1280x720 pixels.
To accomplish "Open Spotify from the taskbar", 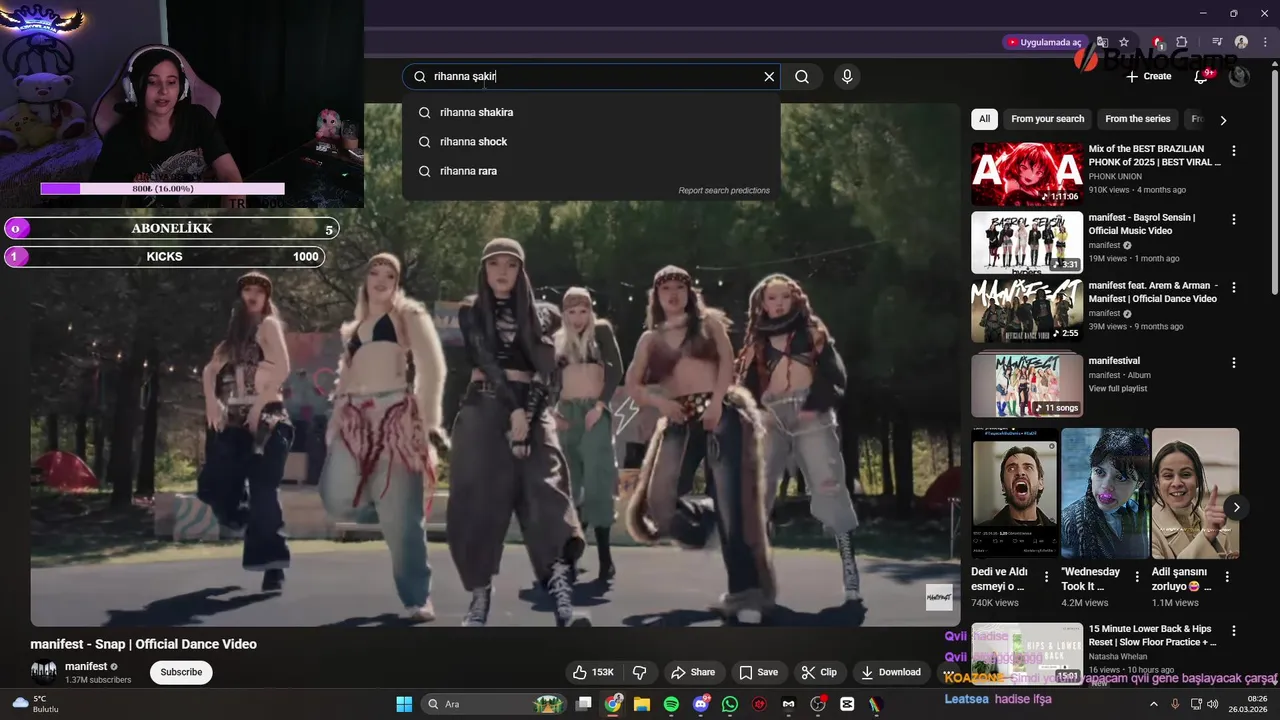I will 671,704.
